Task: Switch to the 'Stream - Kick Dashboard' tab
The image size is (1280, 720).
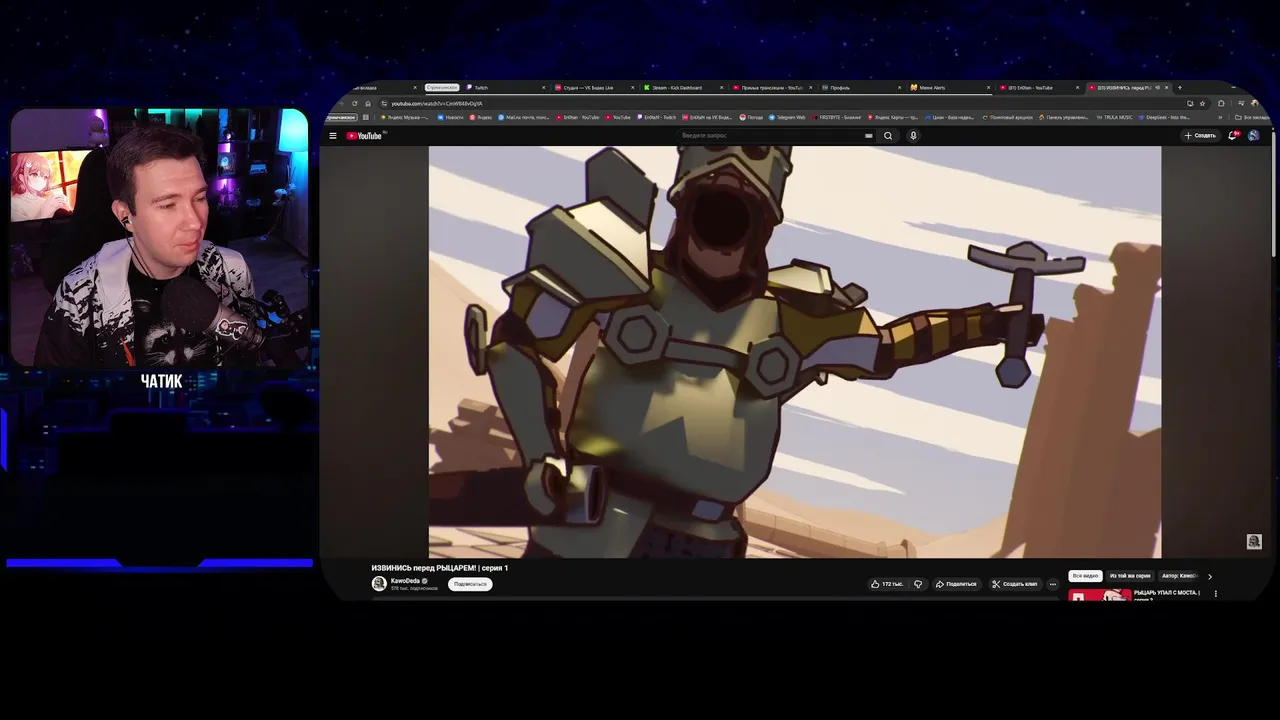Action: click(681, 87)
